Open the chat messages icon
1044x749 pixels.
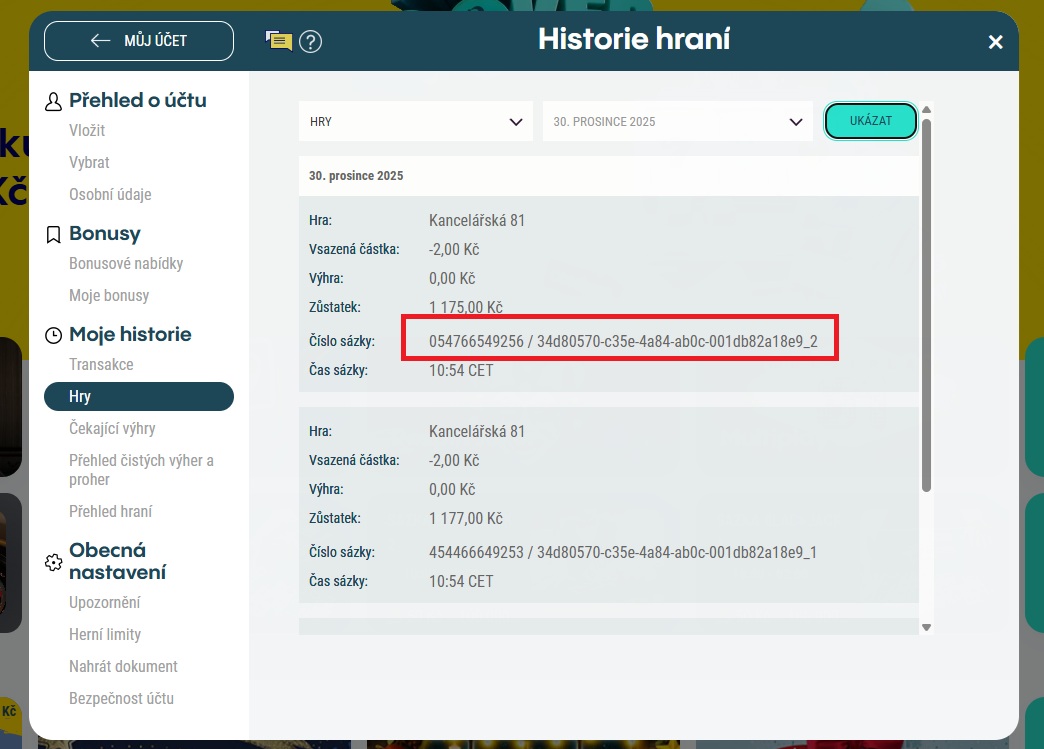pos(279,41)
